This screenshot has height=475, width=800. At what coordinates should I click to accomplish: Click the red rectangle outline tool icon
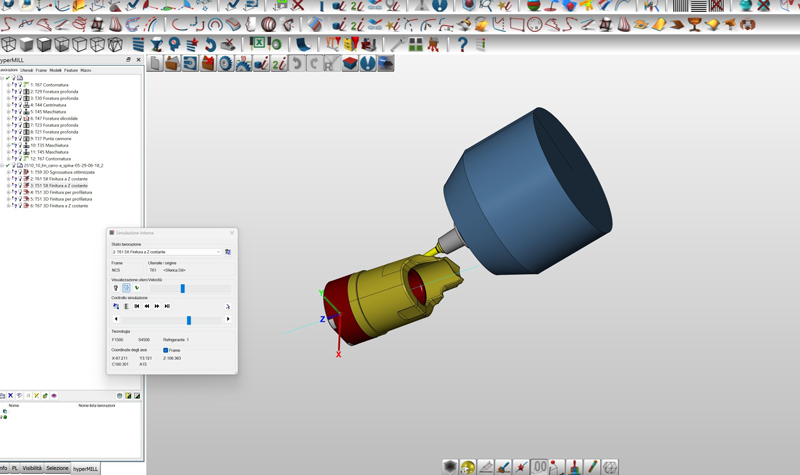516,24
